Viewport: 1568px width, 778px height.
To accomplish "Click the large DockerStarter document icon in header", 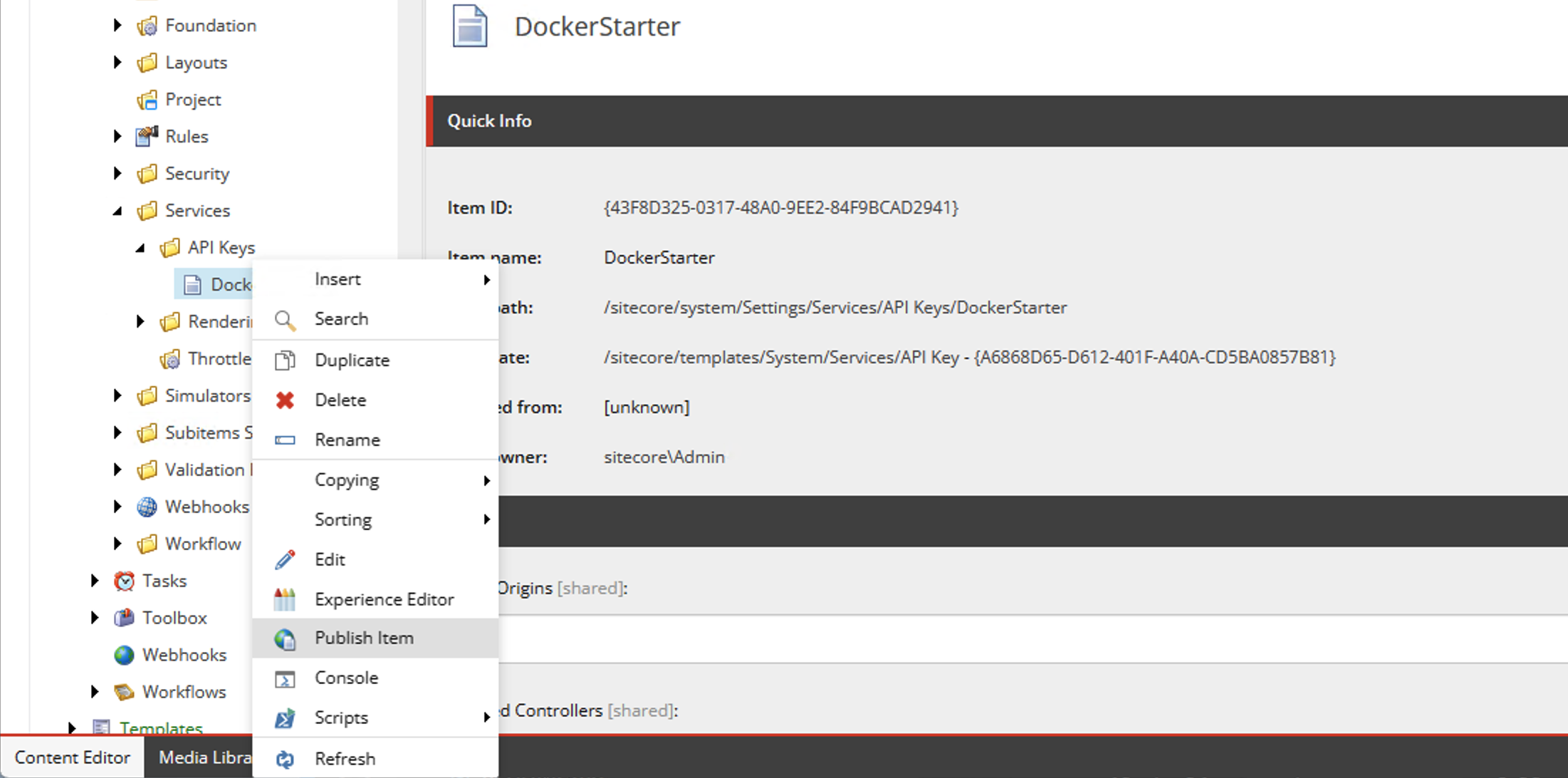I will coord(470,26).
